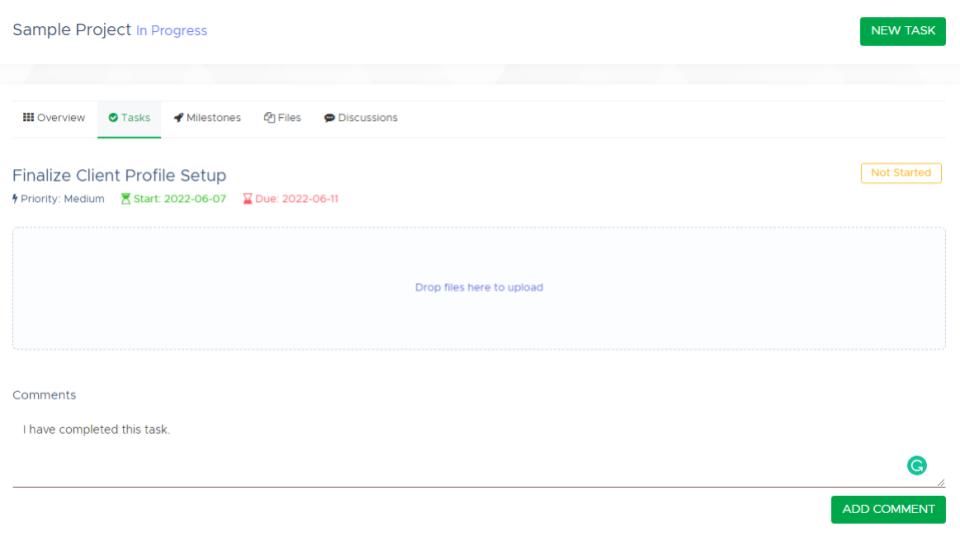
Task: Click the Grammarly icon in comment box
Action: coord(917,465)
